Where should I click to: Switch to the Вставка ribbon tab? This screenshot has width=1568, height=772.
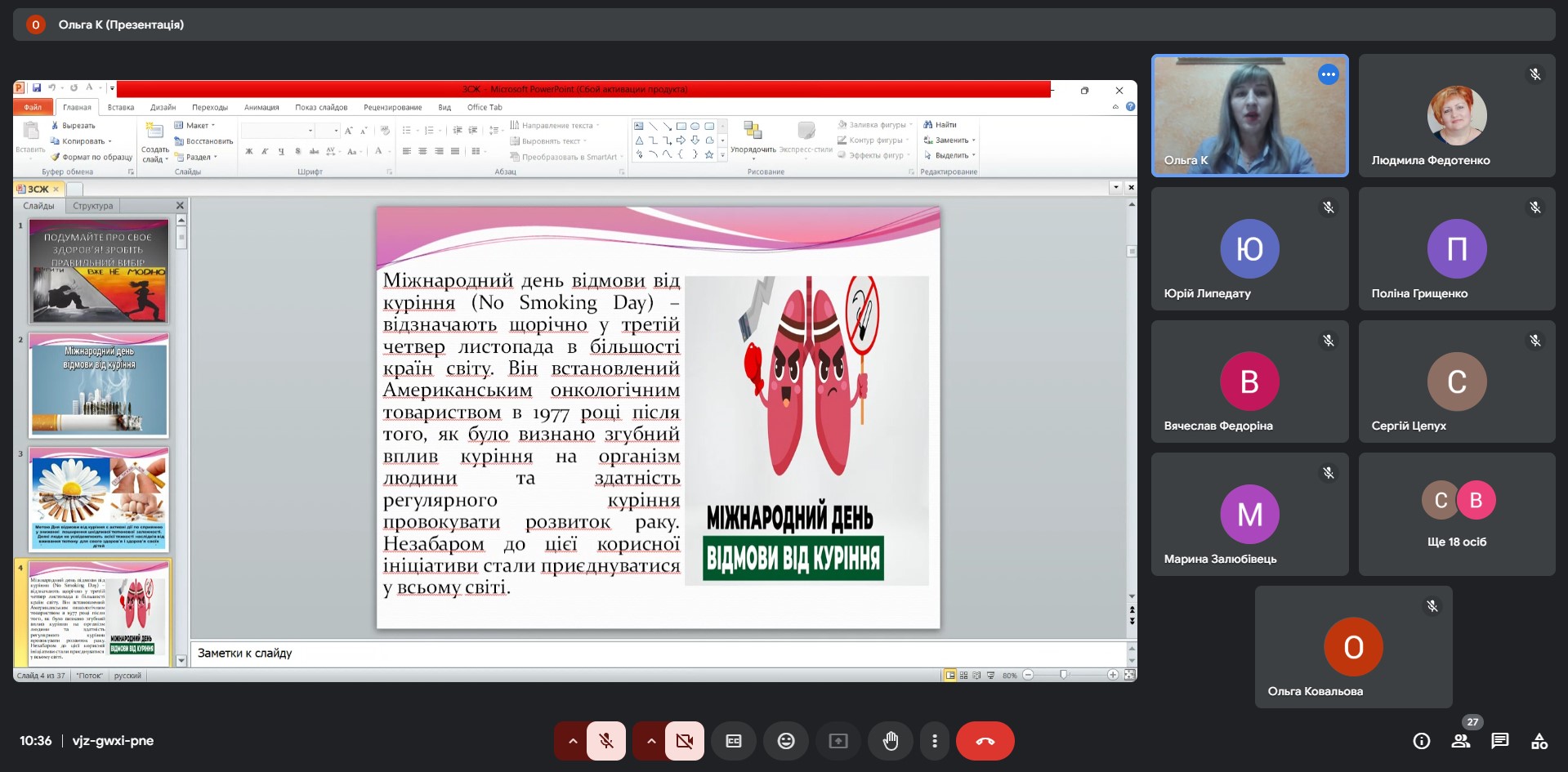120,107
